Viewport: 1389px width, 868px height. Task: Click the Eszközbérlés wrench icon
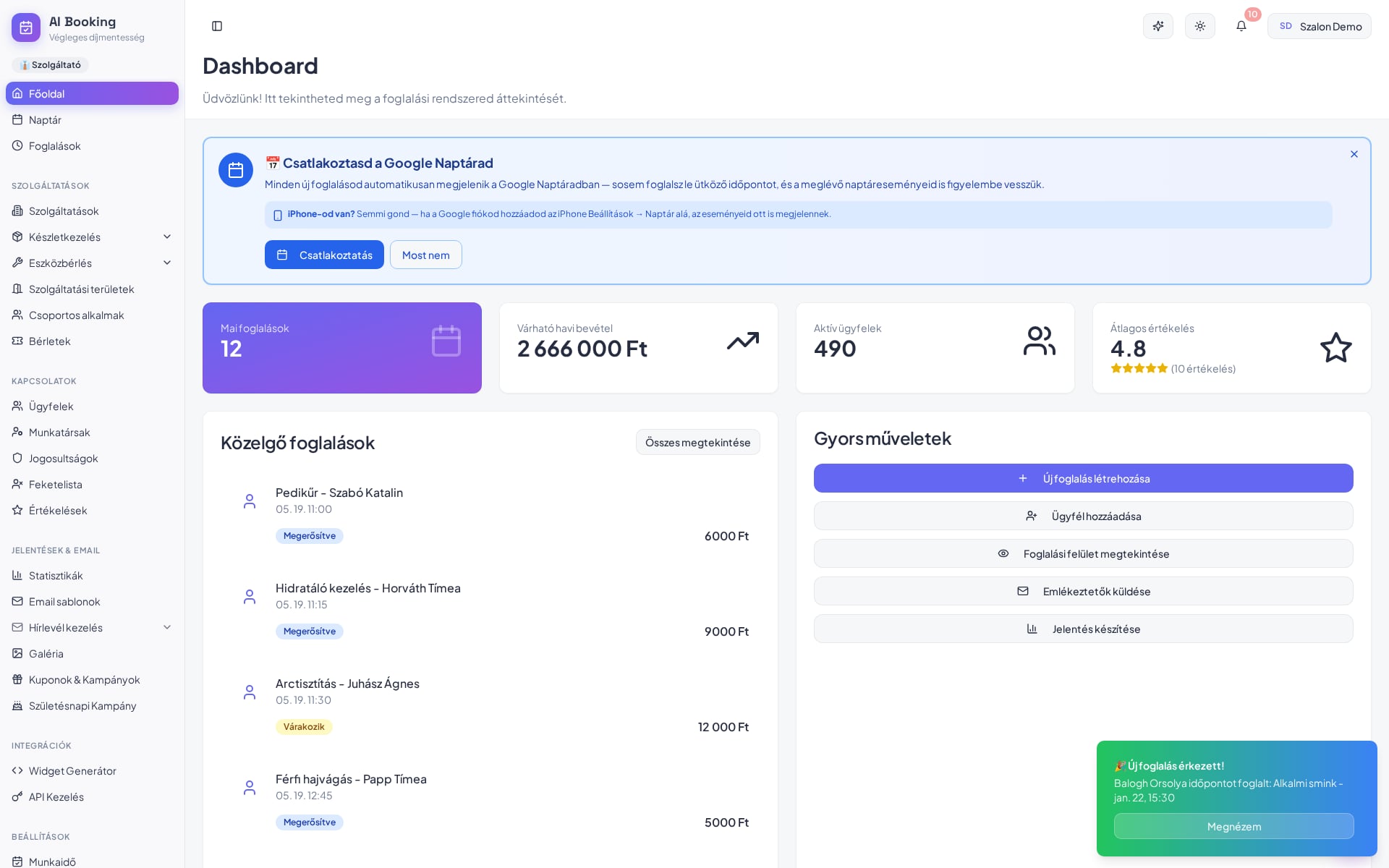click(17, 263)
